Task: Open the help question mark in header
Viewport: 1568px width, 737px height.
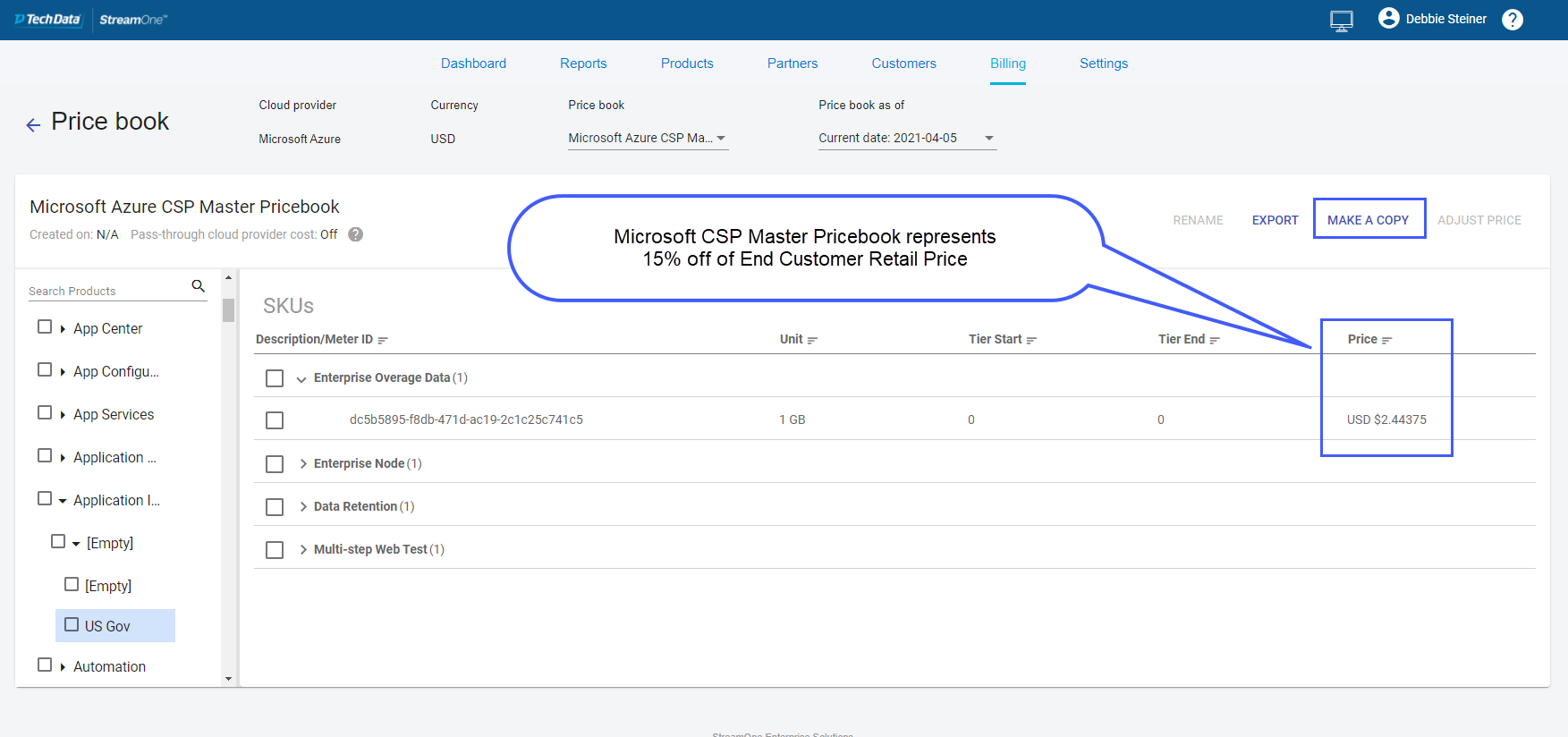Action: (1512, 20)
